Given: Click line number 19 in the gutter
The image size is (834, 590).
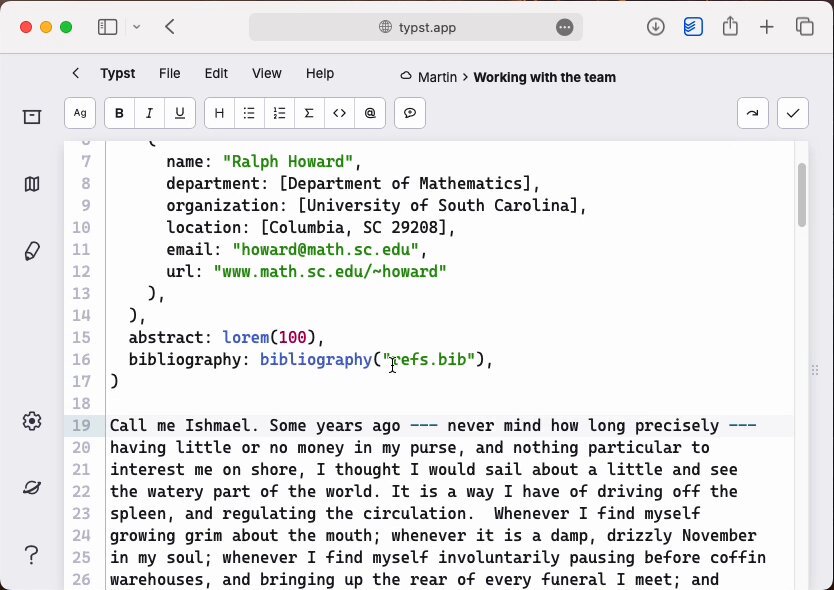Looking at the screenshot, I should tap(81, 425).
